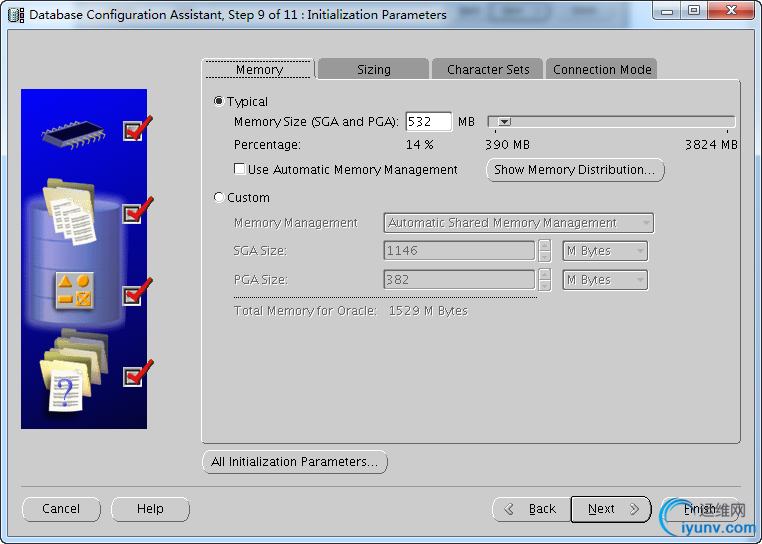Click the memory chip icon in sidebar
Image resolution: width=762 pixels, height=544 pixels.
[x=74, y=134]
